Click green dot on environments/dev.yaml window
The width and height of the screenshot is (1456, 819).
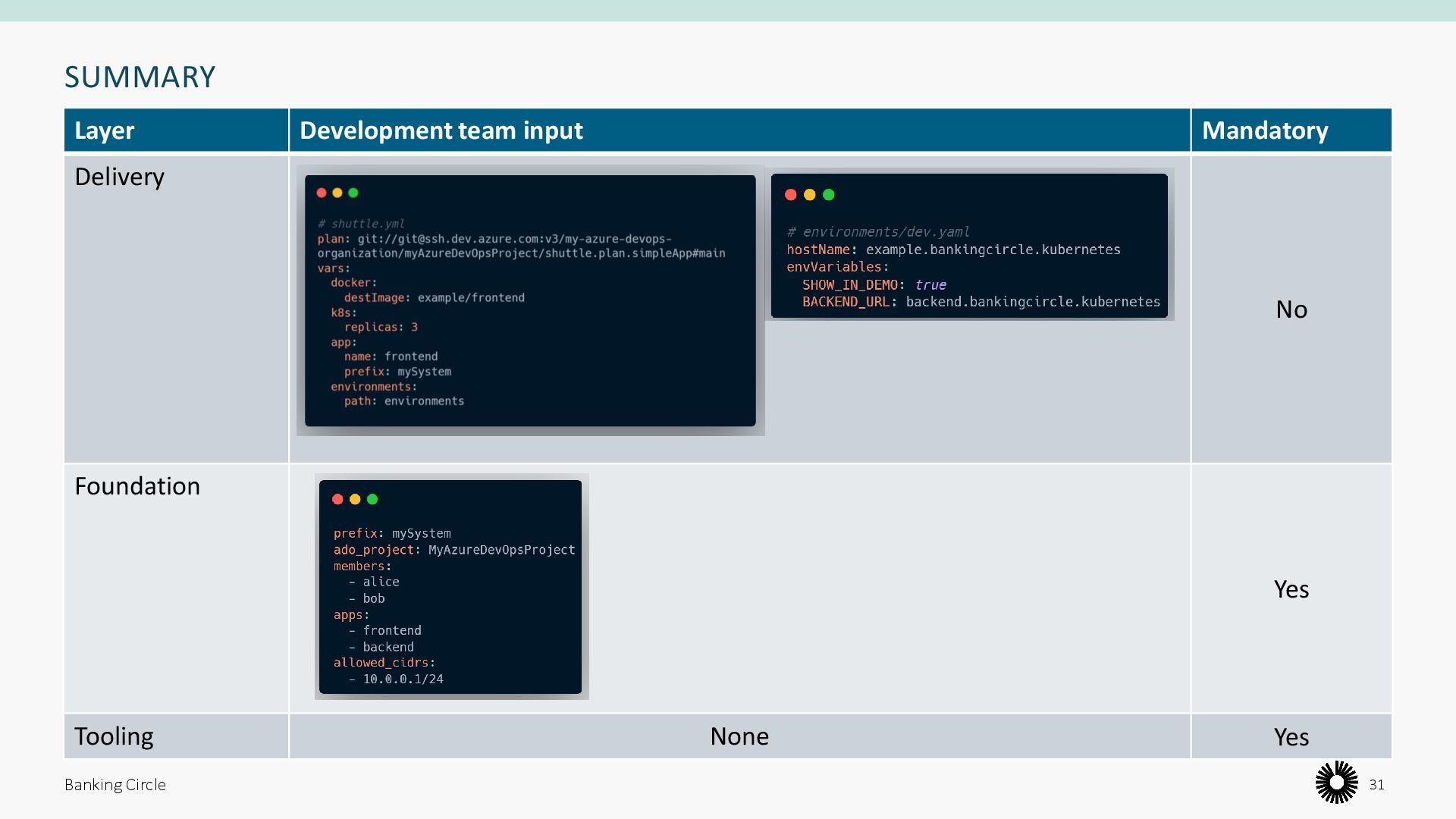[x=828, y=195]
